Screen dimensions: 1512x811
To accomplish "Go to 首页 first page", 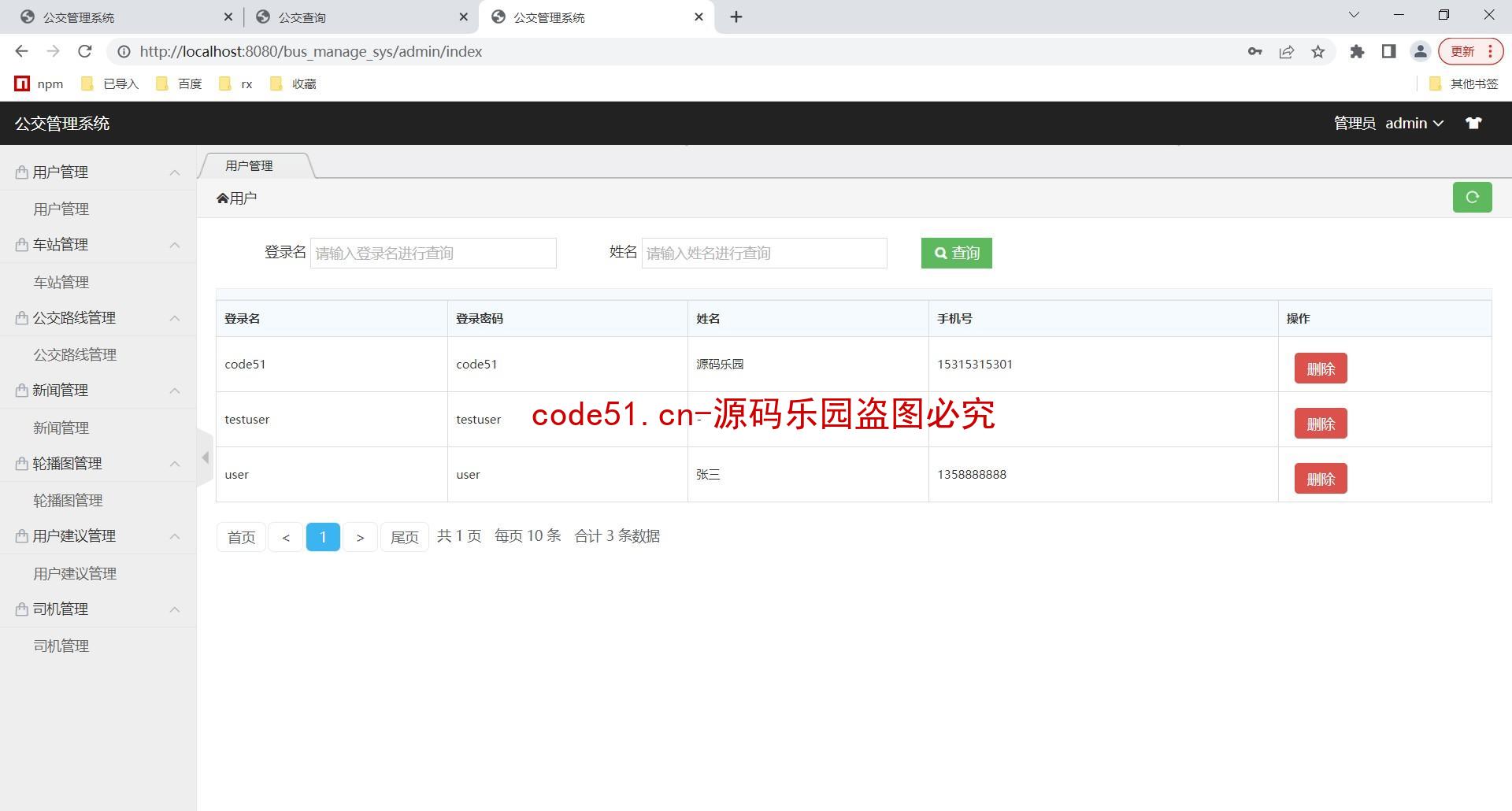I will tap(241, 537).
